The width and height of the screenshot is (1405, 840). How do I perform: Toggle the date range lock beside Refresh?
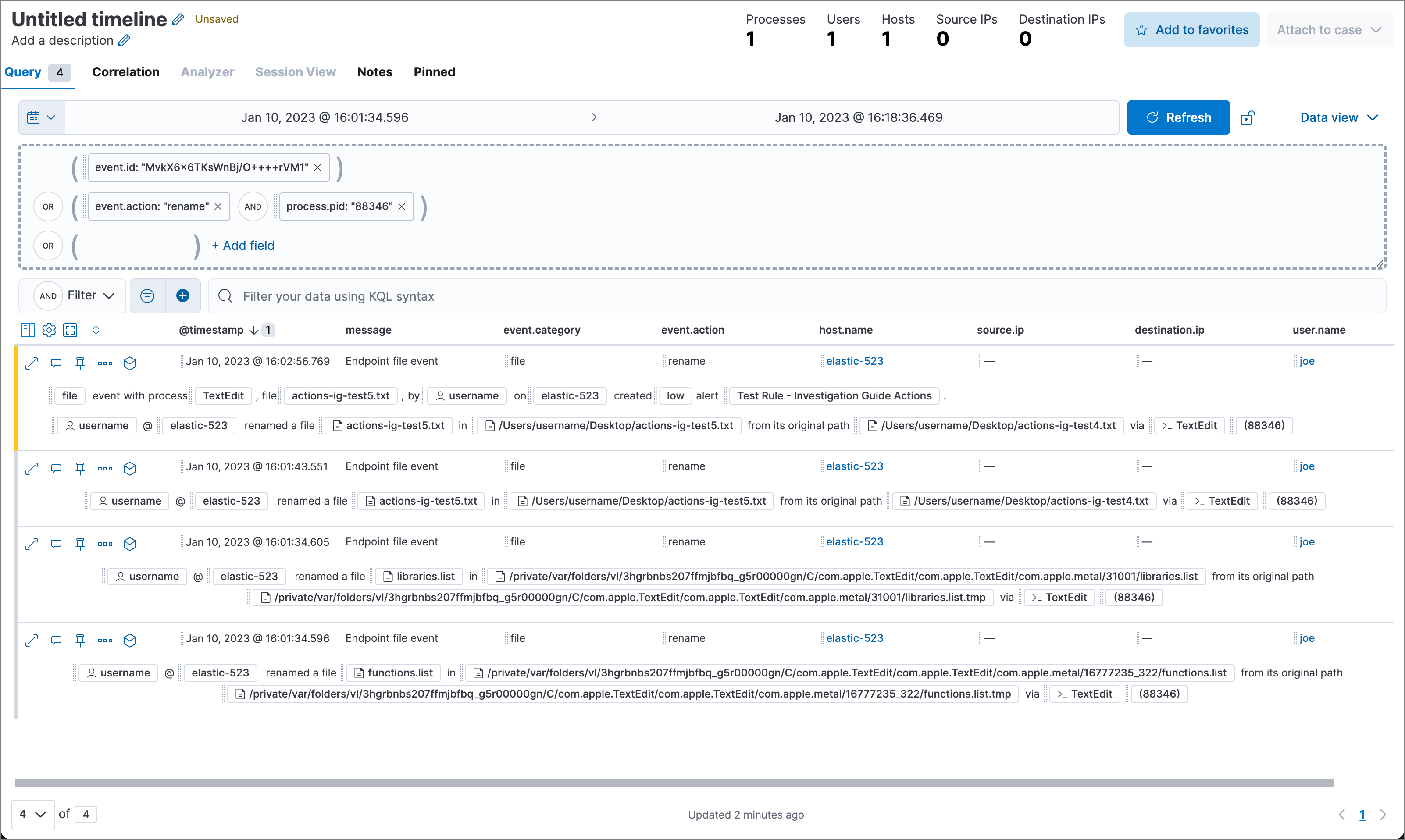pos(1248,117)
